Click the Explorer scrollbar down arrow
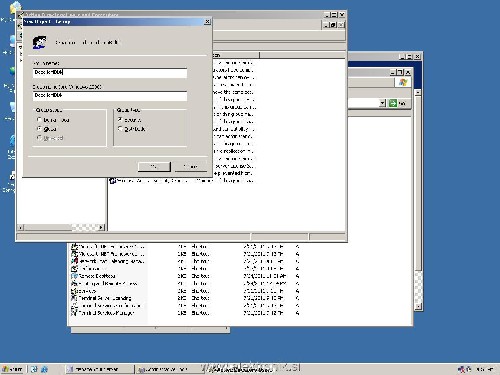Screen dimensions: 500x375 pyautogui.click(x=418, y=306)
